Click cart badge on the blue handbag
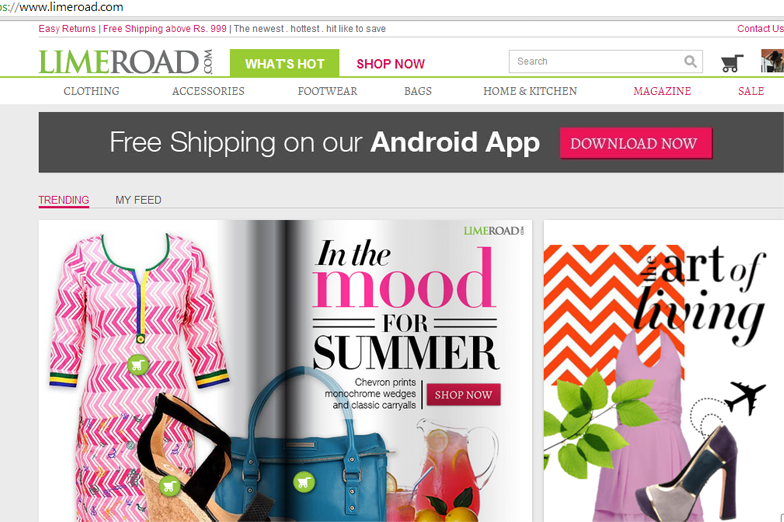The height and width of the screenshot is (522, 784). coord(304,482)
